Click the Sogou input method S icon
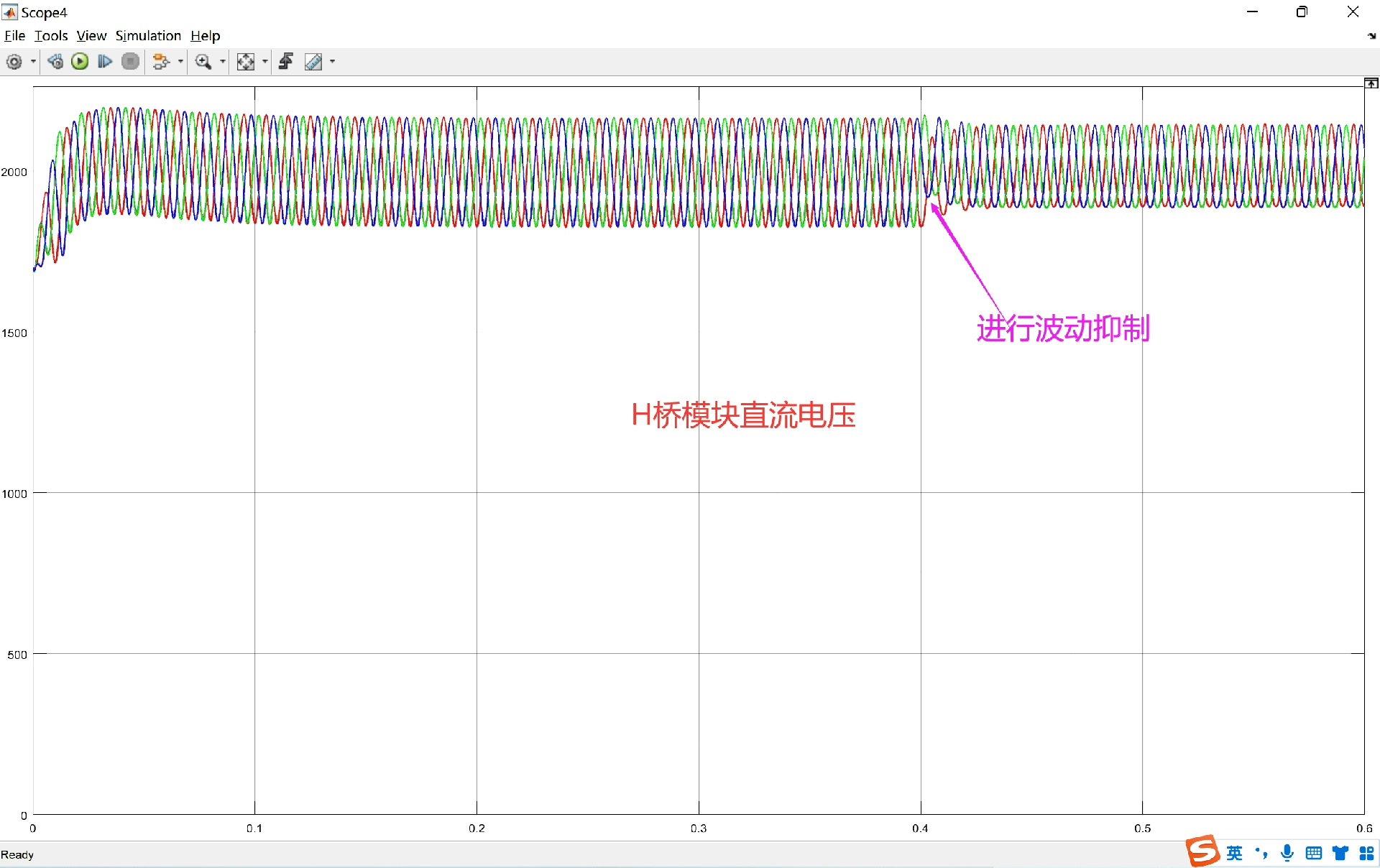The height and width of the screenshot is (868, 1380). [x=1202, y=852]
